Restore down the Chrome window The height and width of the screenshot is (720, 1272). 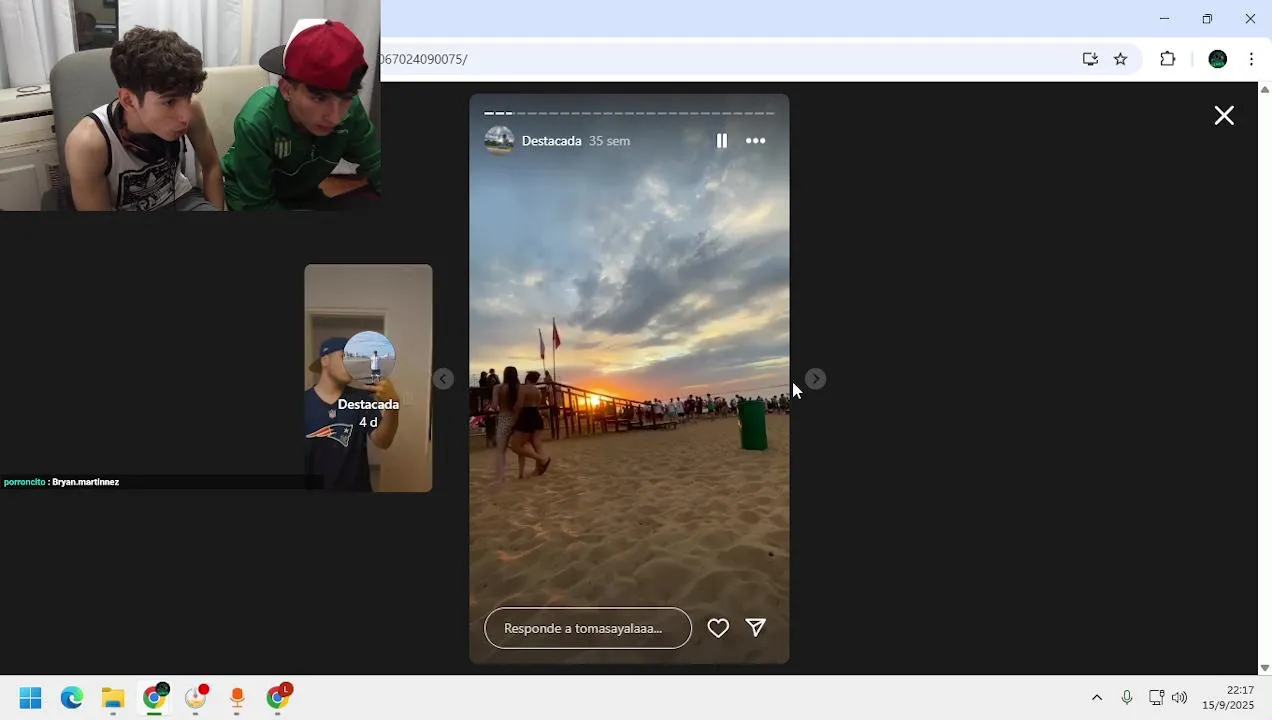pos(1207,19)
